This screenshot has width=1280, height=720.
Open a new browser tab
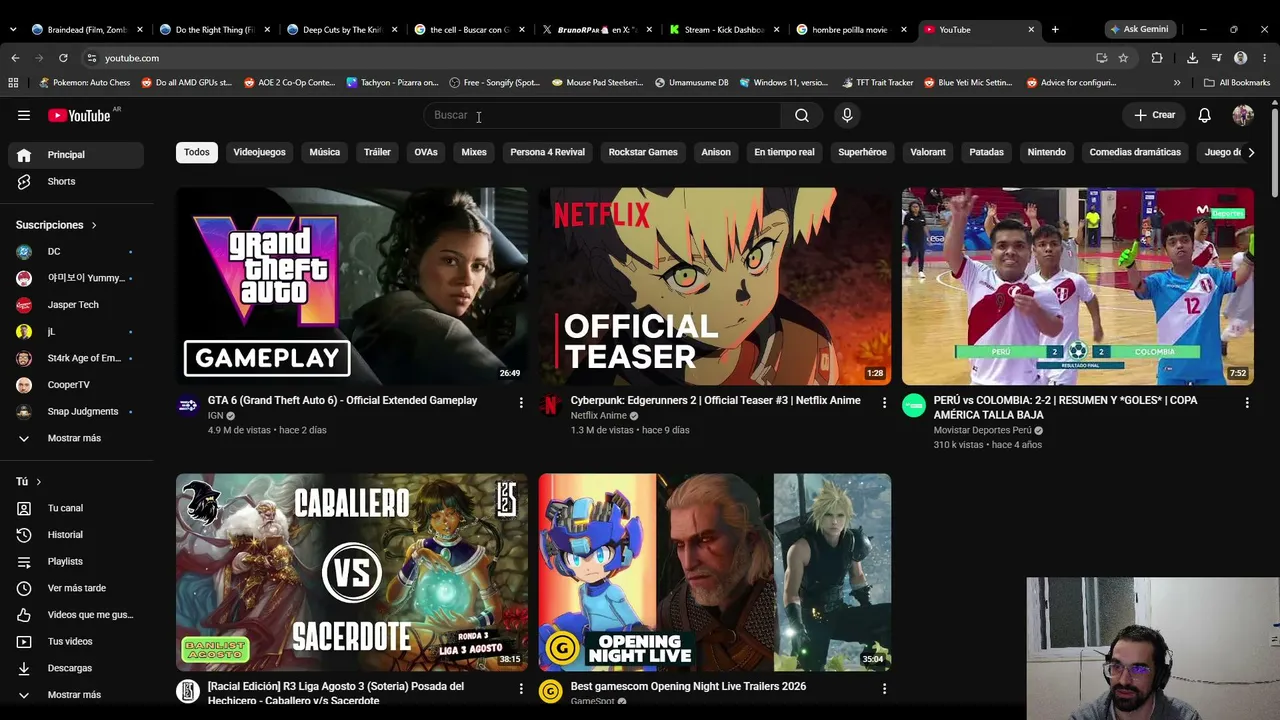tap(1055, 29)
